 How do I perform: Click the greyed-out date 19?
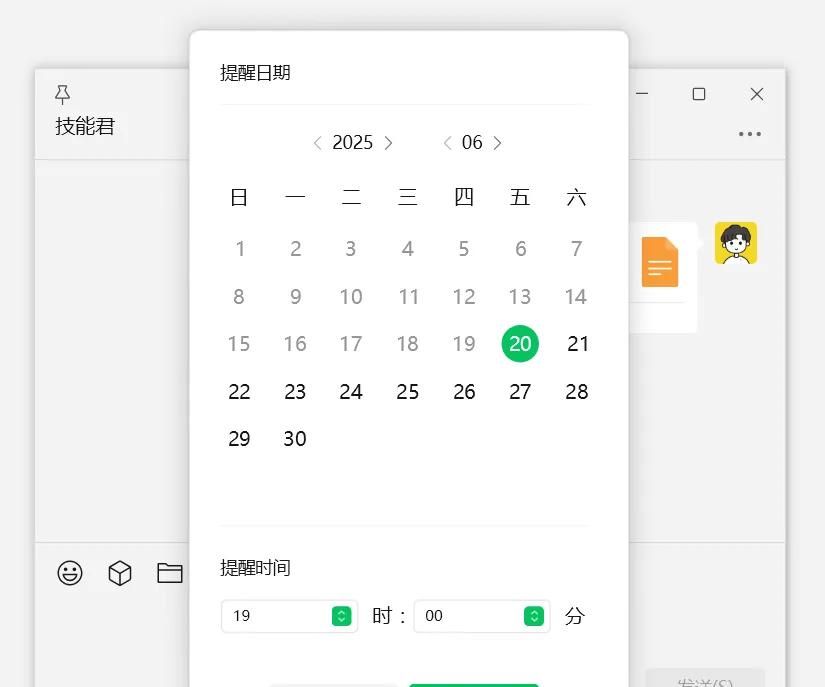pyautogui.click(x=464, y=344)
